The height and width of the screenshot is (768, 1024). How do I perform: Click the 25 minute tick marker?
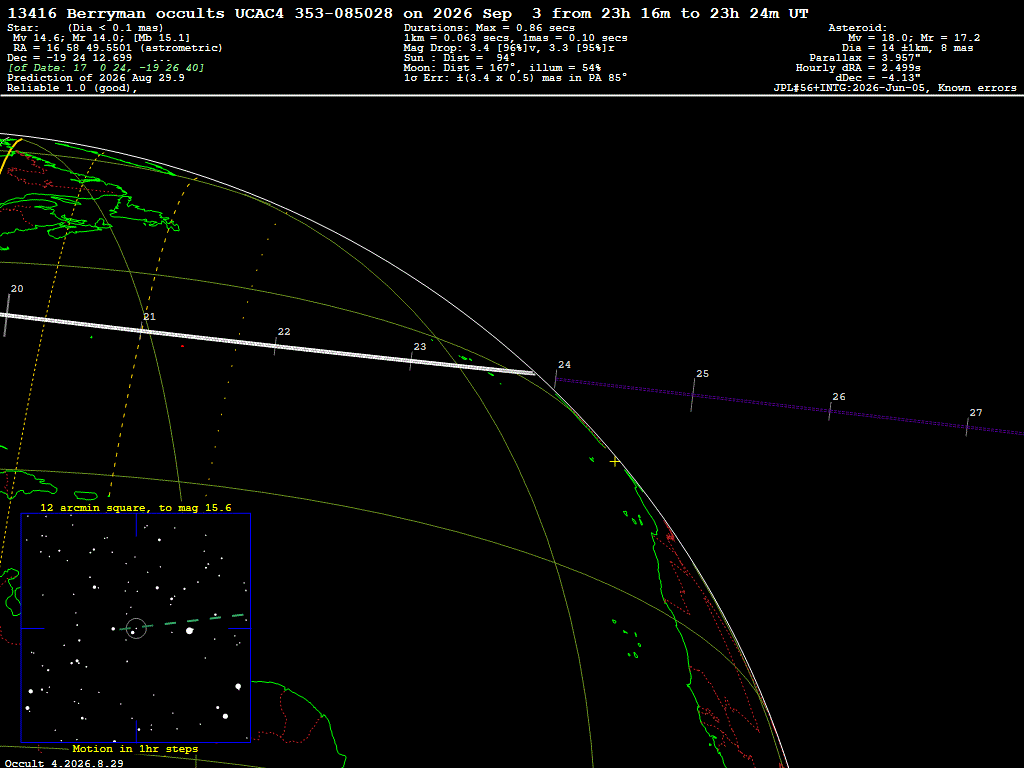coord(693,395)
